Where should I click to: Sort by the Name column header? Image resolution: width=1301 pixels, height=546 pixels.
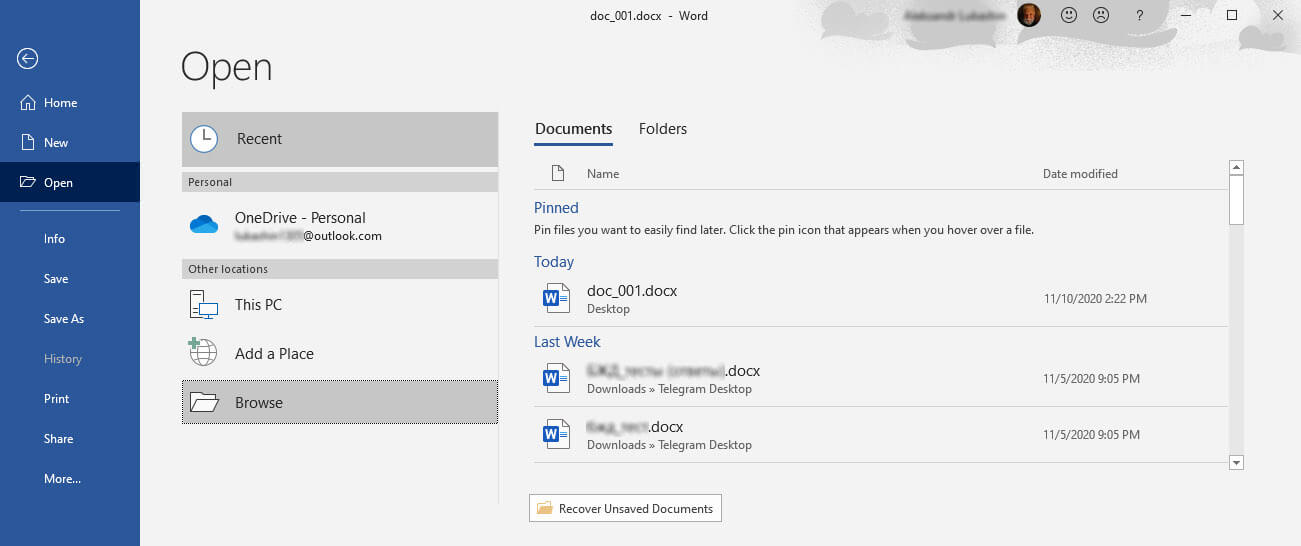603,173
